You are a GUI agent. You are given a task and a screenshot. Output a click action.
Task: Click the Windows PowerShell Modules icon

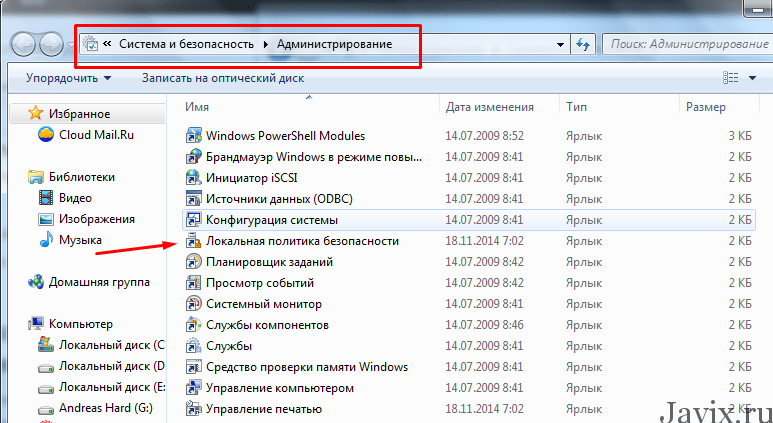point(193,136)
